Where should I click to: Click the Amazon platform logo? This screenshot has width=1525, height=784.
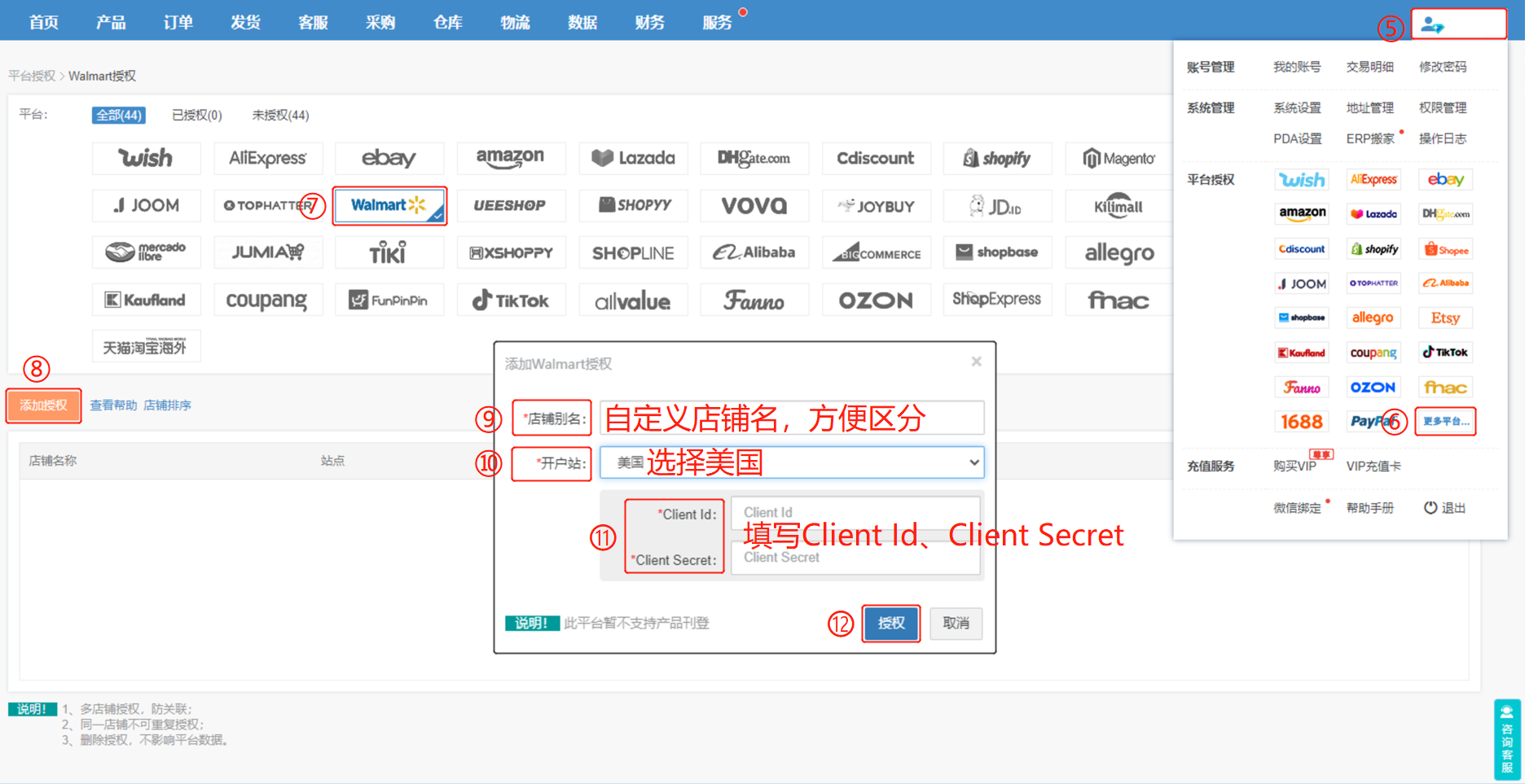coord(511,158)
